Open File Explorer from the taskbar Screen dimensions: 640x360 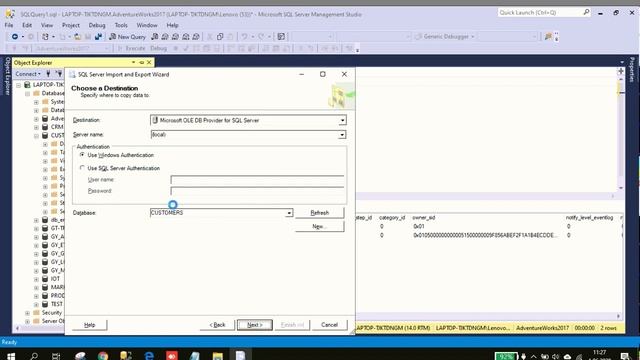[218, 356]
